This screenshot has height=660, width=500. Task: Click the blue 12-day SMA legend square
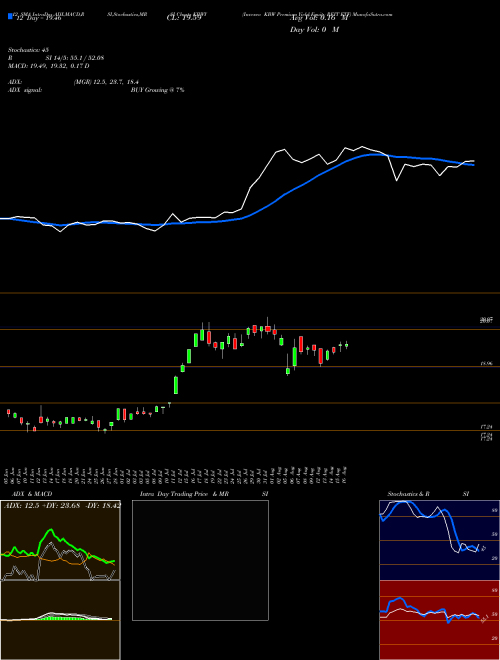10,16
